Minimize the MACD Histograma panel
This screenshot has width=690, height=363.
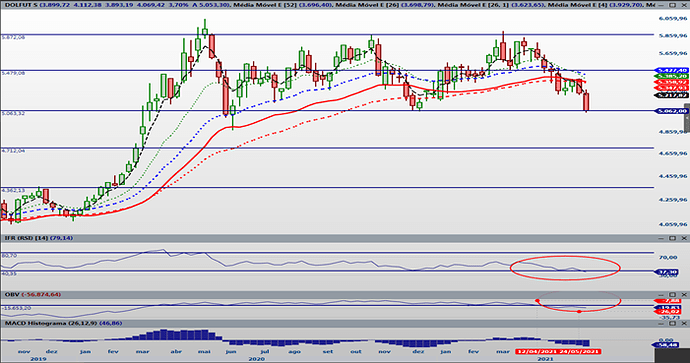pos(661,323)
